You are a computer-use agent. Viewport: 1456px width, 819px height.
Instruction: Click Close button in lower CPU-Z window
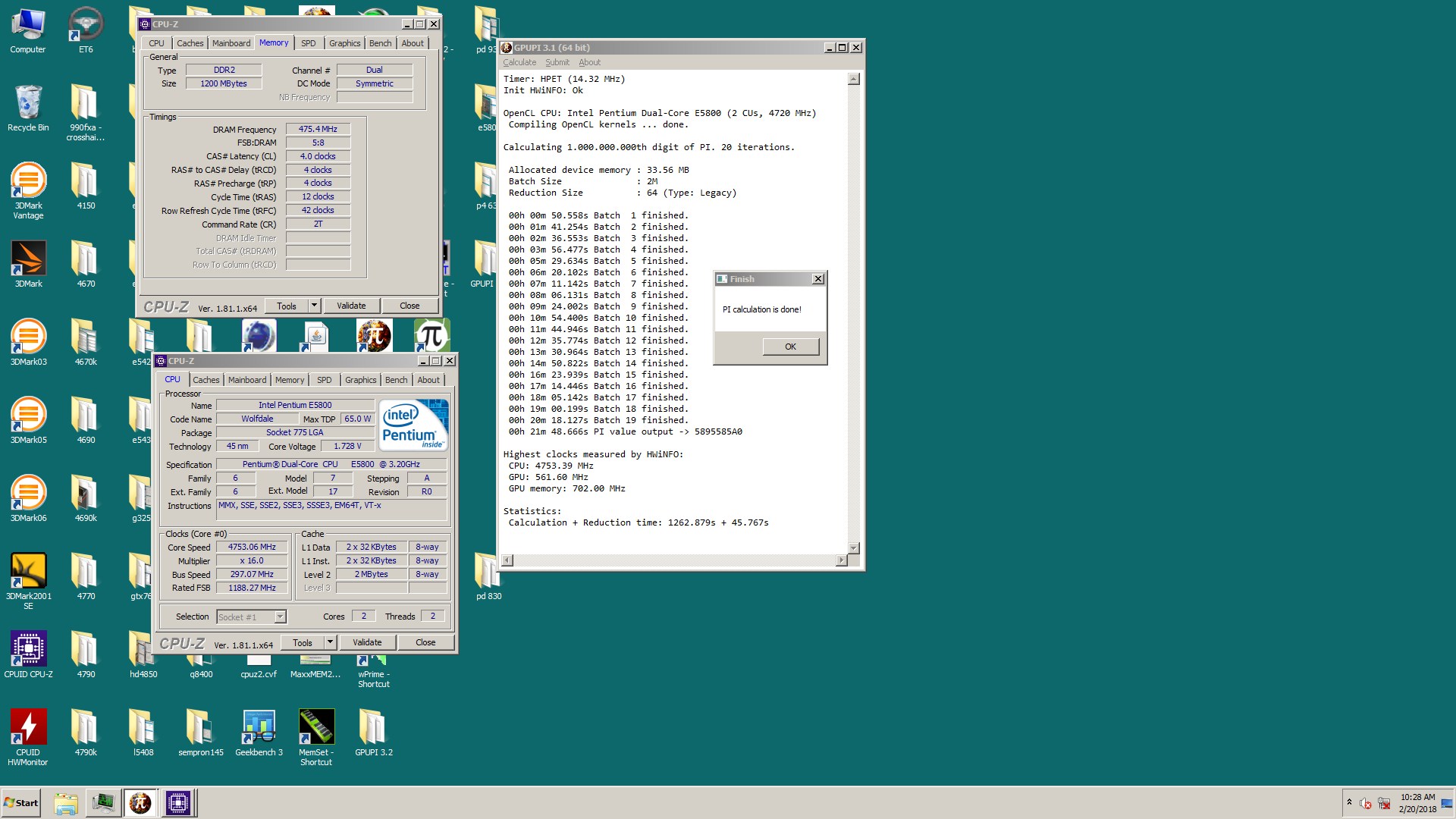(x=425, y=642)
